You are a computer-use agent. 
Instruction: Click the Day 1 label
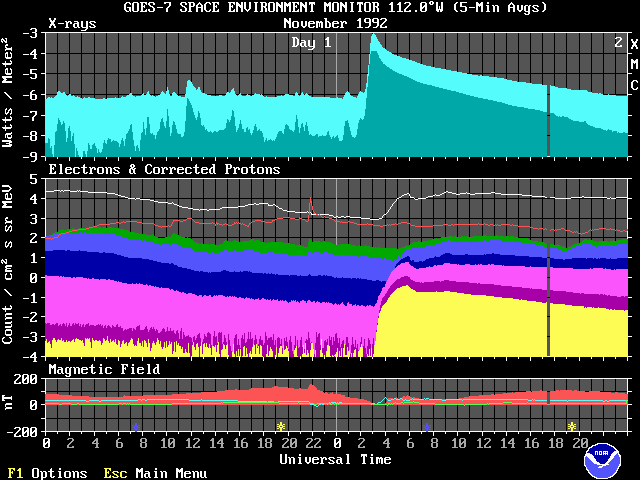(x=311, y=42)
